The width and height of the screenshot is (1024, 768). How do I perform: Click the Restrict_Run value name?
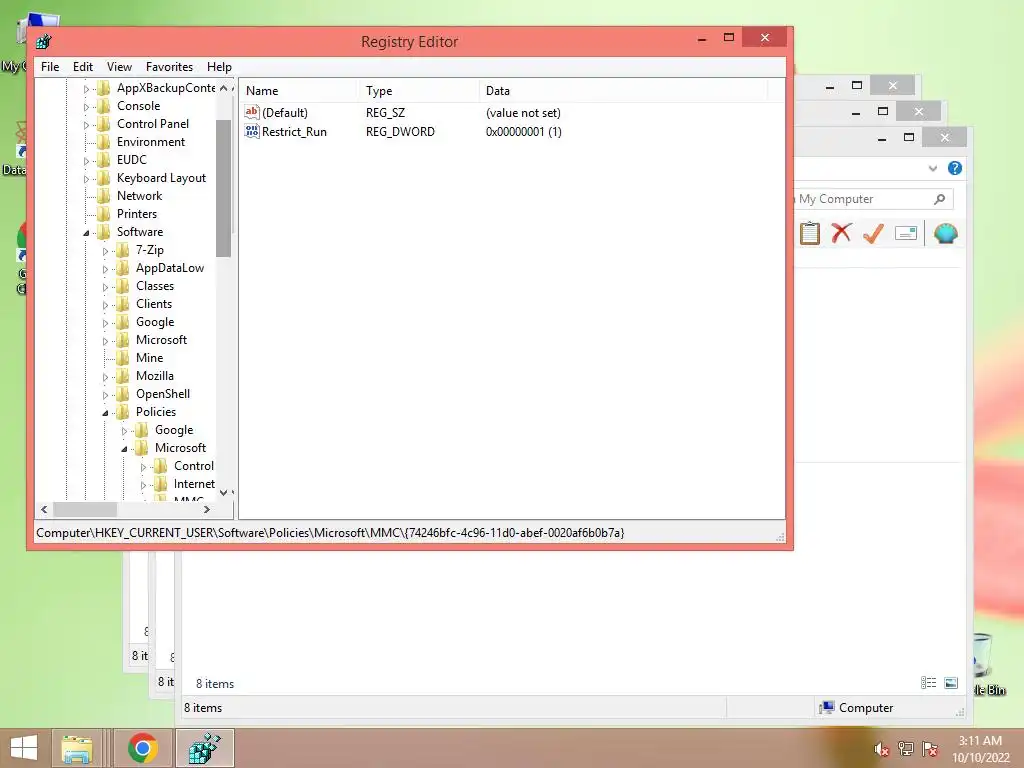coord(294,131)
